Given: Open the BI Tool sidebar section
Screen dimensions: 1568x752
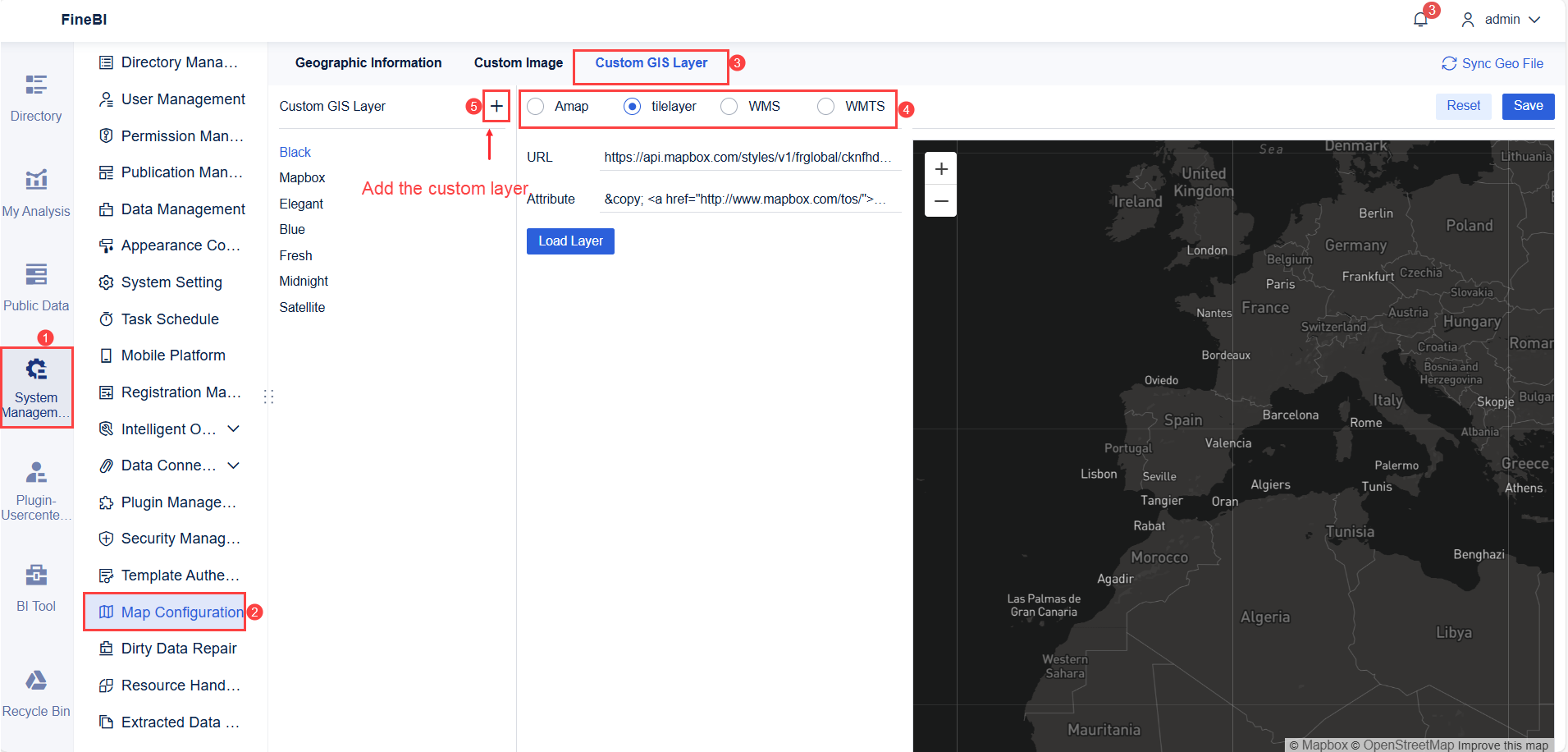Looking at the screenshot, I should coord(36,588).
